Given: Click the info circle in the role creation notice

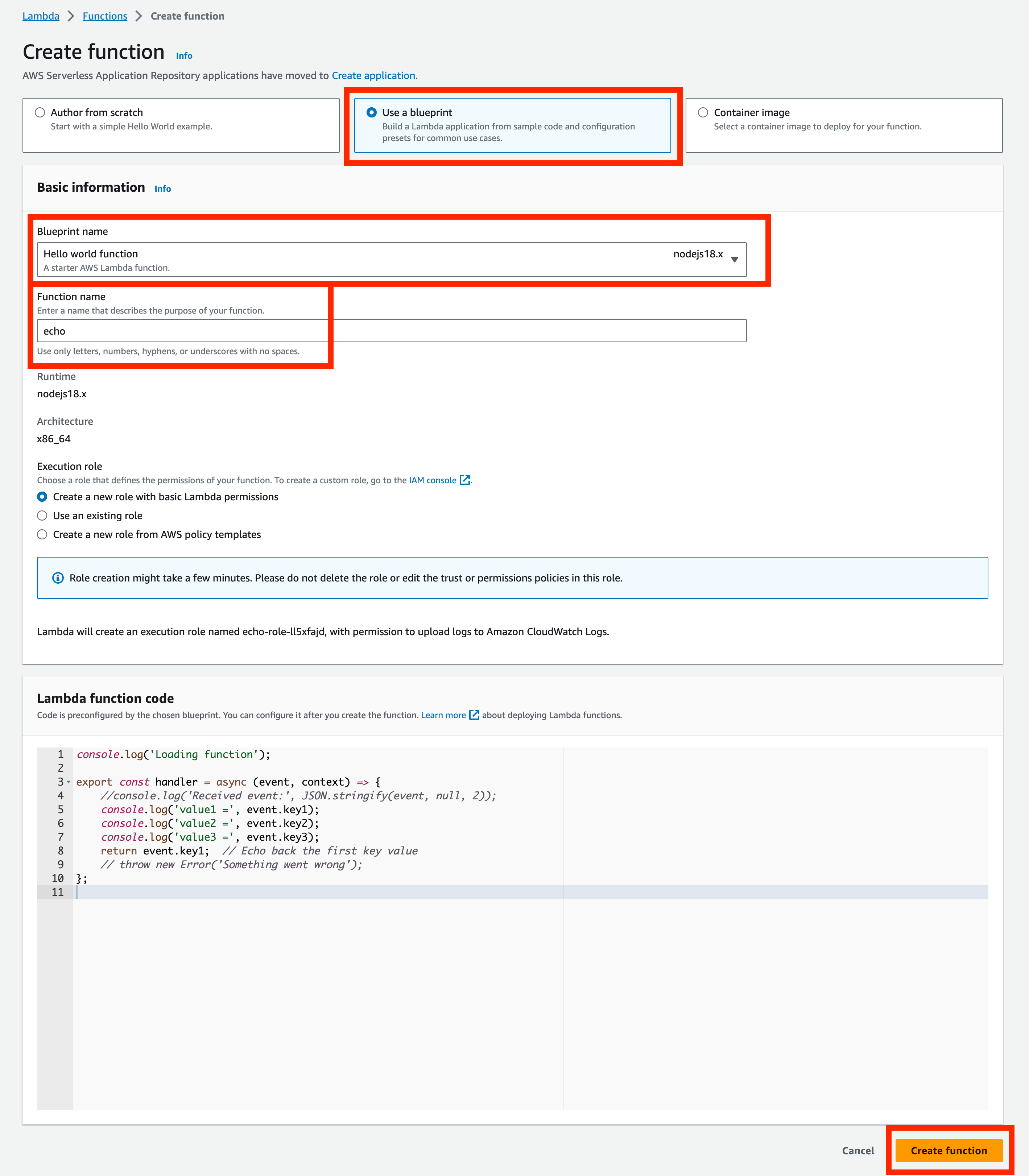Looking at the screenshot, I should (58, 577).
